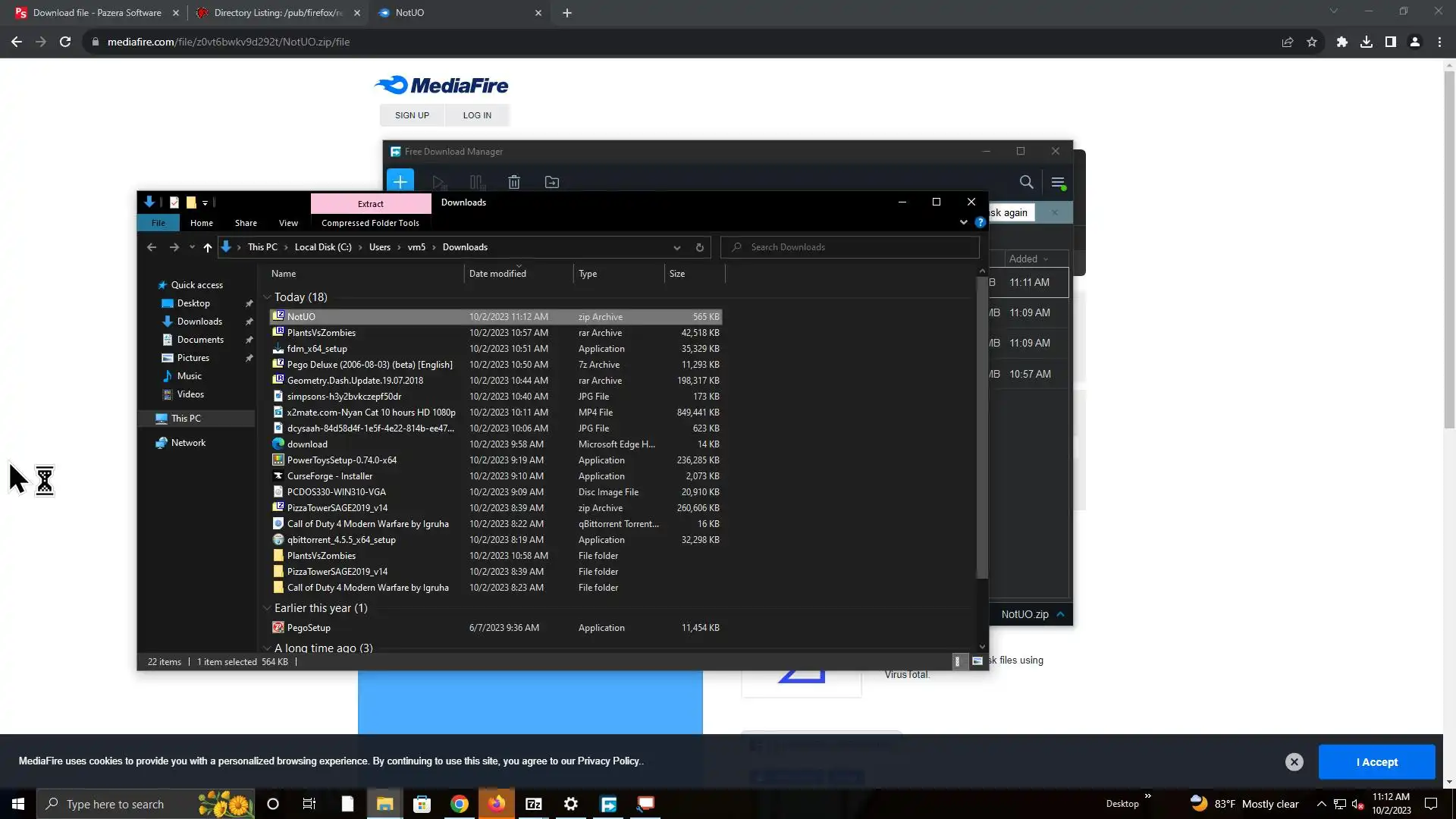Image resolution: width=1456 pixels, height=819 pixels.
Task: Click the I Accept cookies button
Action: [x=1376, y=762]
